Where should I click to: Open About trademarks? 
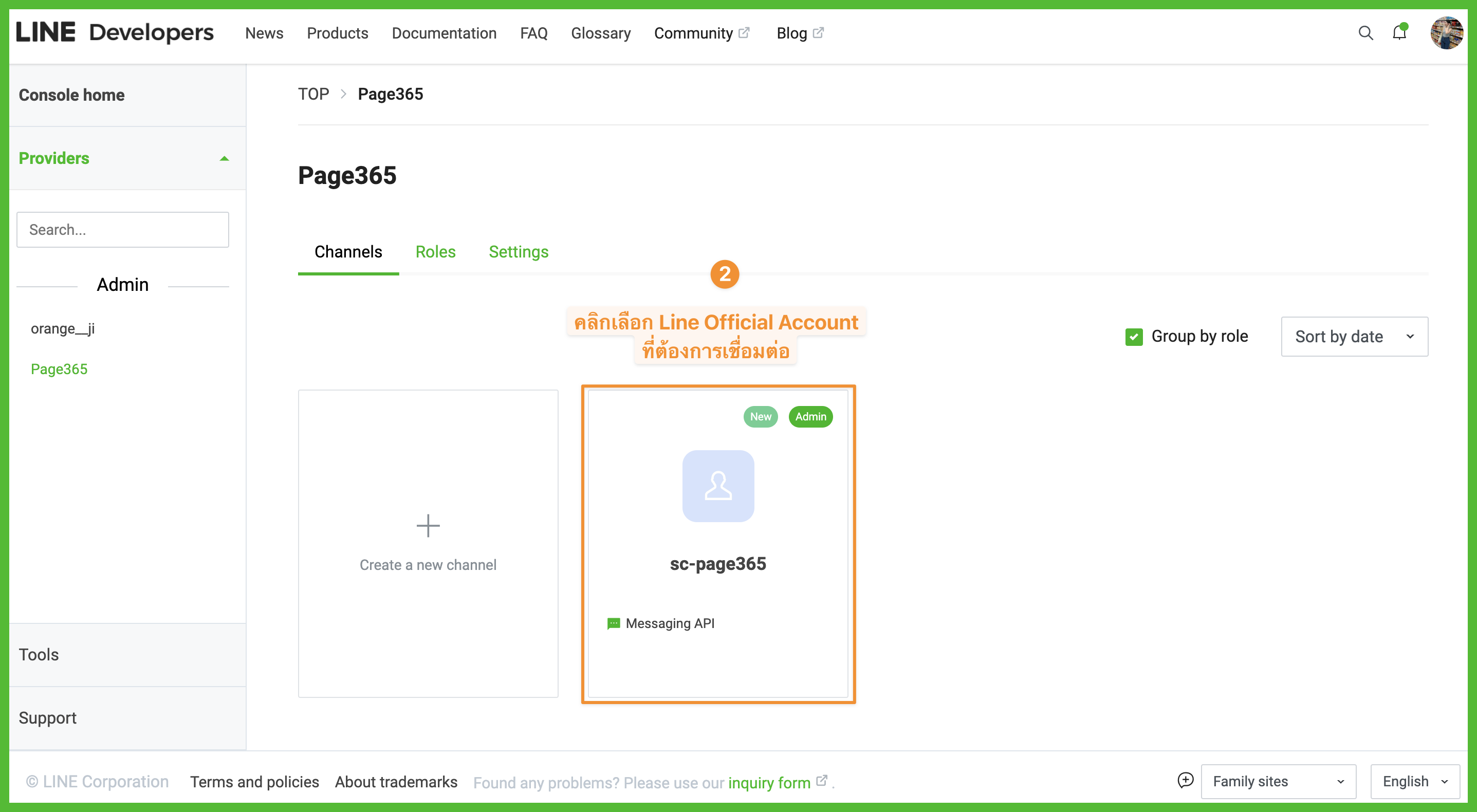[x=396, y=782]
